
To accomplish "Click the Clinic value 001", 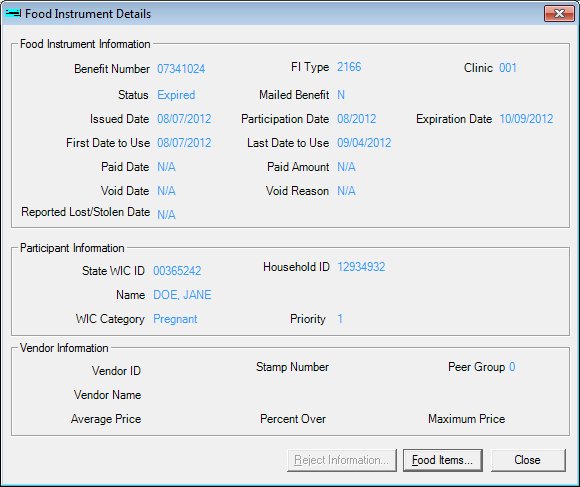I will [508, 68].
